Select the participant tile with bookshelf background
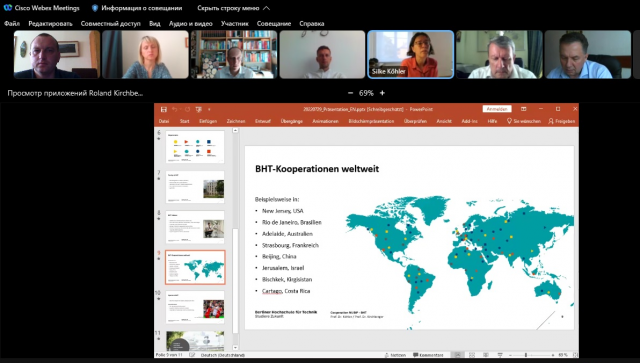This screenshot has width=640, height=363. point(234,54)
